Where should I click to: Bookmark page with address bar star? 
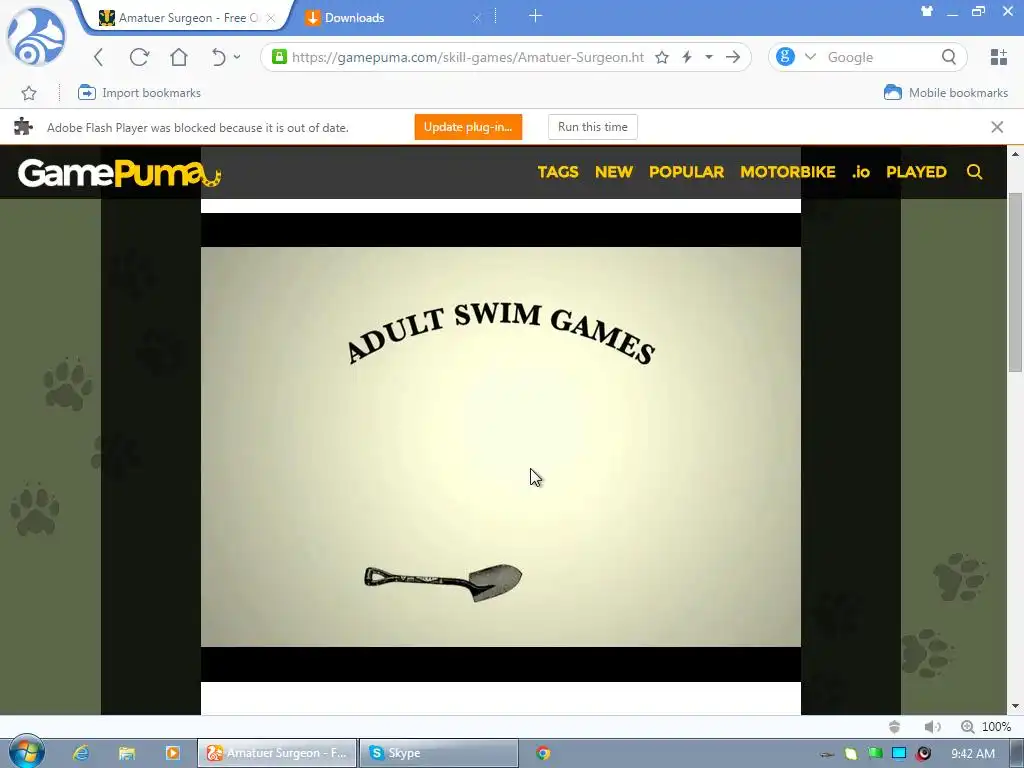[662, 57]
